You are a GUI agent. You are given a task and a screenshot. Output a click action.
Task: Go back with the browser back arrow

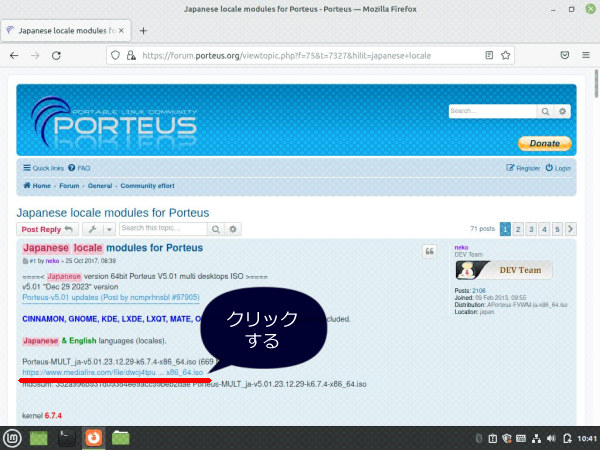tap(14, 55)
